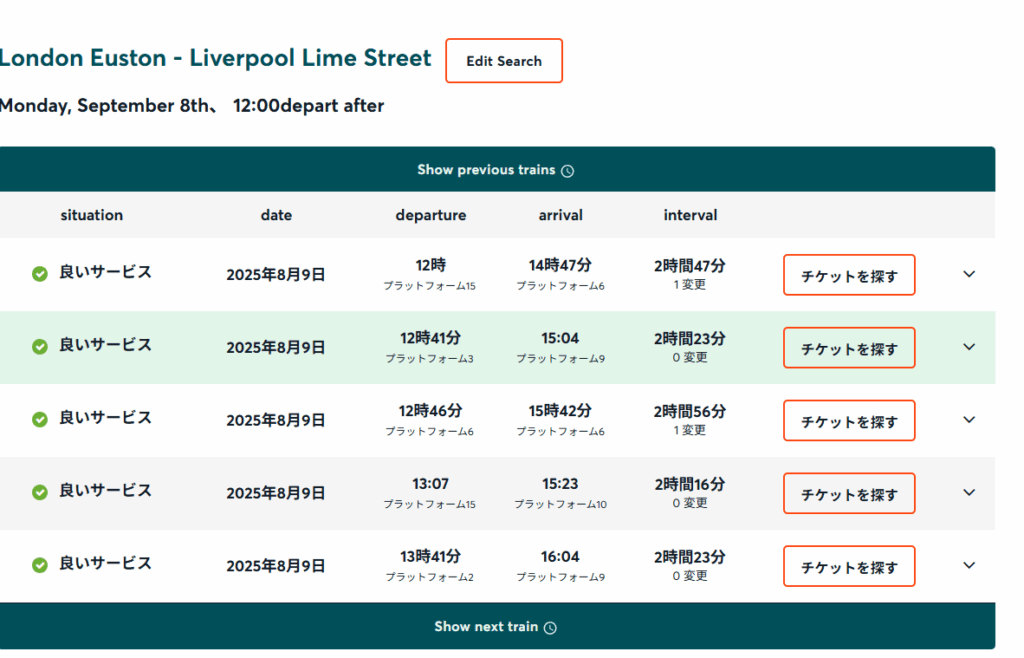Click the Edit Search button
This screenshot has height=658, width=1024.
(x=504, y=61)
